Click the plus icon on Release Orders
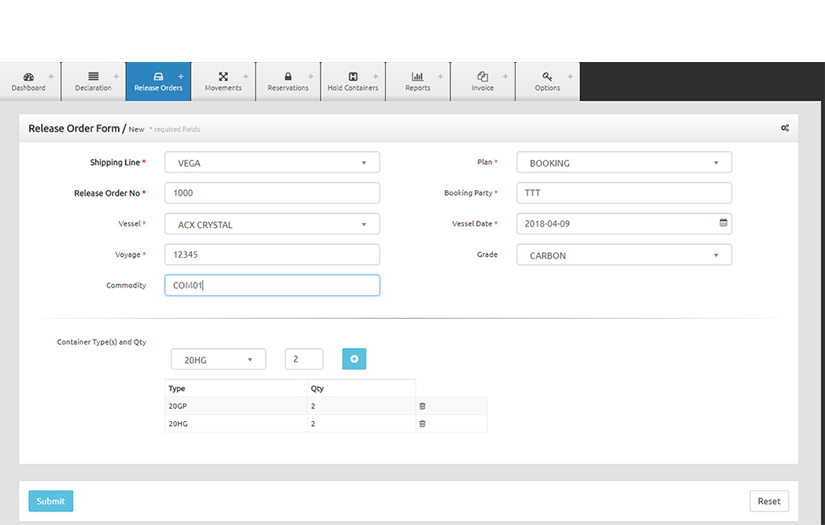Screen dimensions: 825x525 [181, 77]
